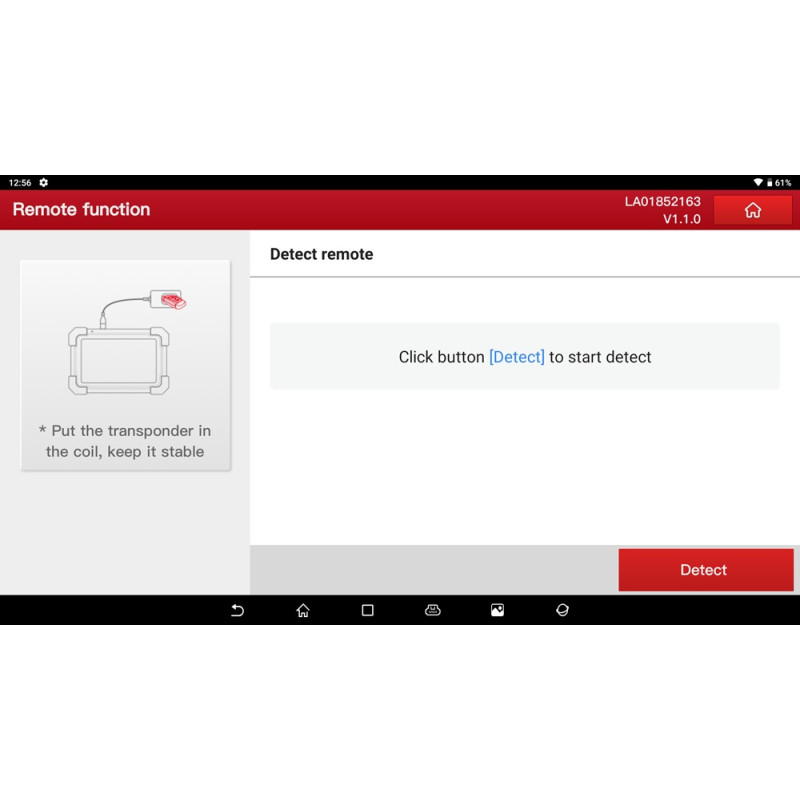This screenshot has width=800, height=800.
Task: Select the Detect remote heading
Action: tap(321, 254)
